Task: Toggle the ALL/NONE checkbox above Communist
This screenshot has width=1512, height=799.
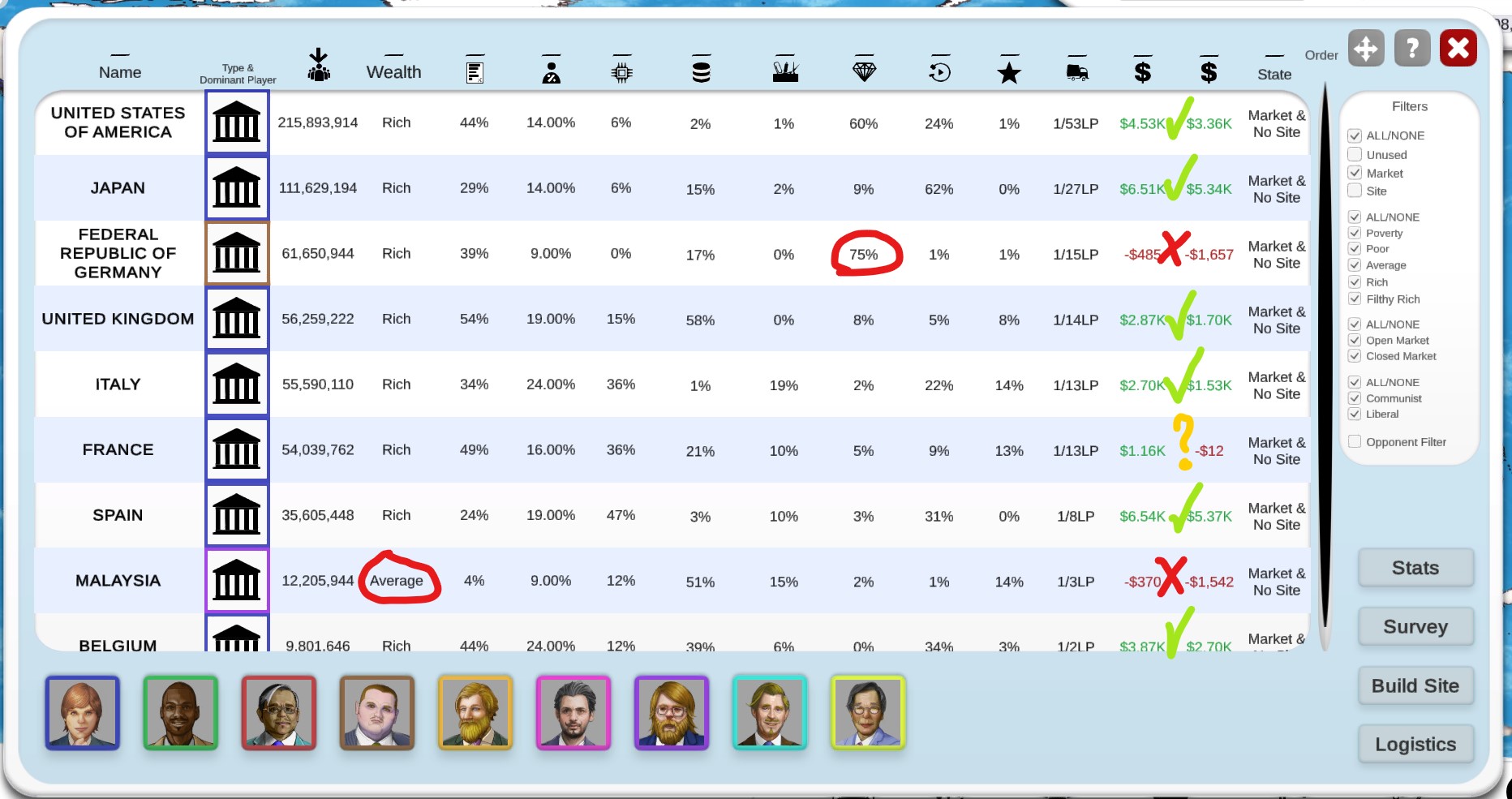Action: coord(1355,382)
